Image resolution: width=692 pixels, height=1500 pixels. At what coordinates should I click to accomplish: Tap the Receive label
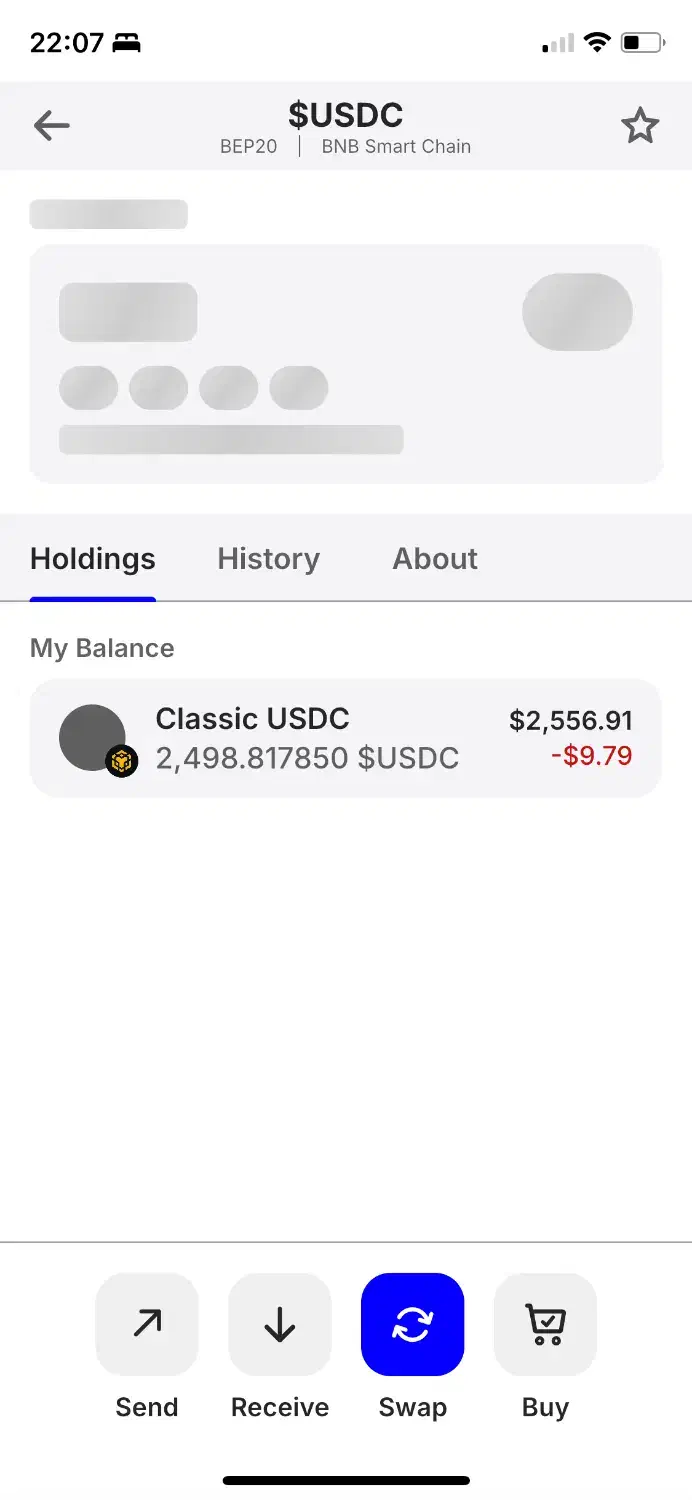click(280, 1407)
